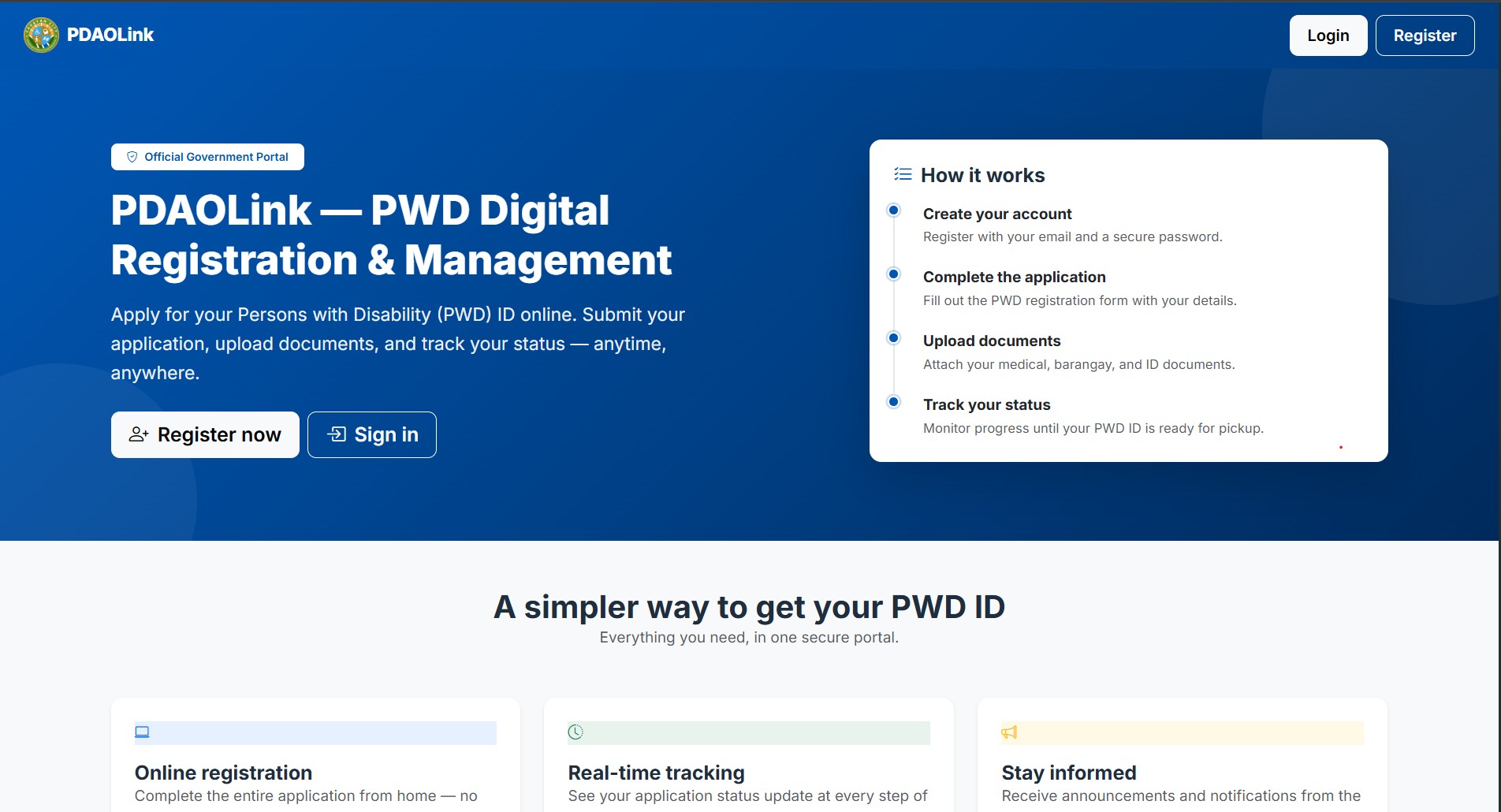1501x812 pixels.
Task: Click the step dot for Create your account
Action: pyautogui.click(x=893, y=210)
